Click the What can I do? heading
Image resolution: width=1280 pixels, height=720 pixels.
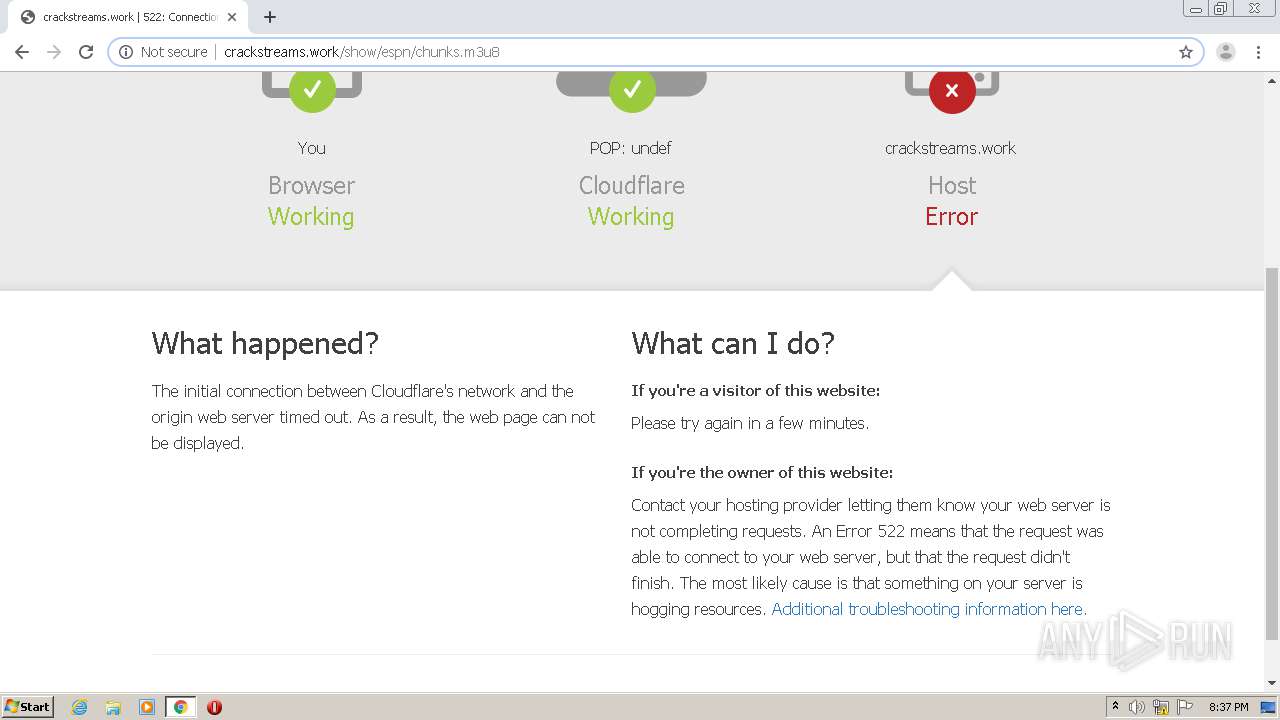pos(733,343)
